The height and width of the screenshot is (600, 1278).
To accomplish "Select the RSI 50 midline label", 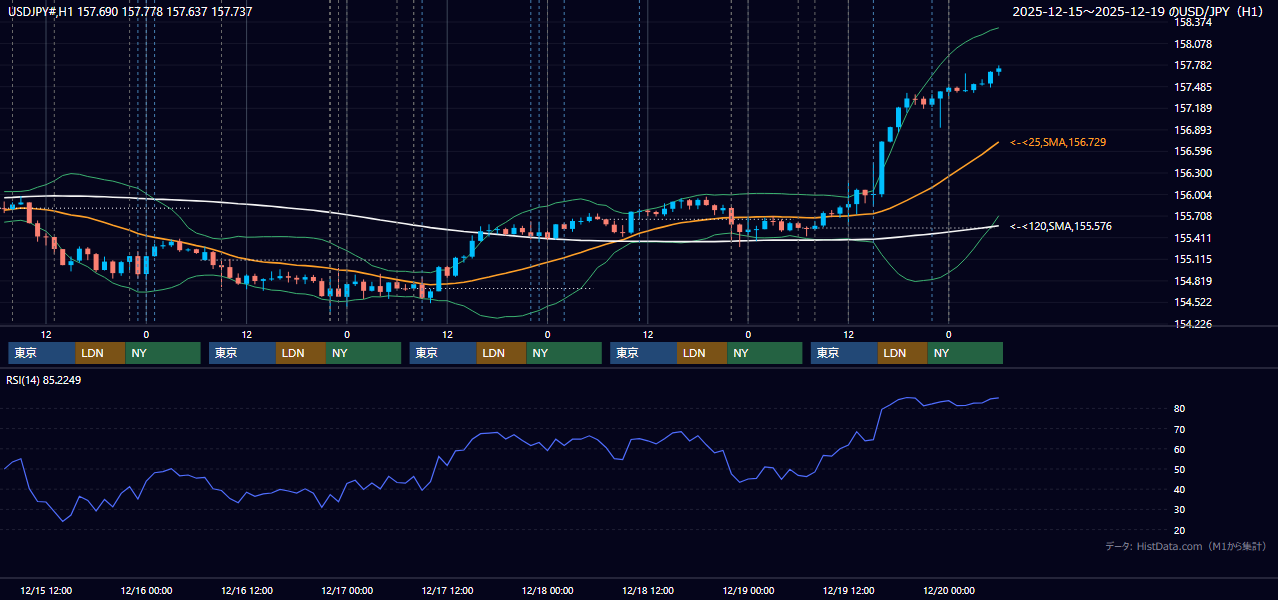I will pyautogui.click(x=1180, y=469).
